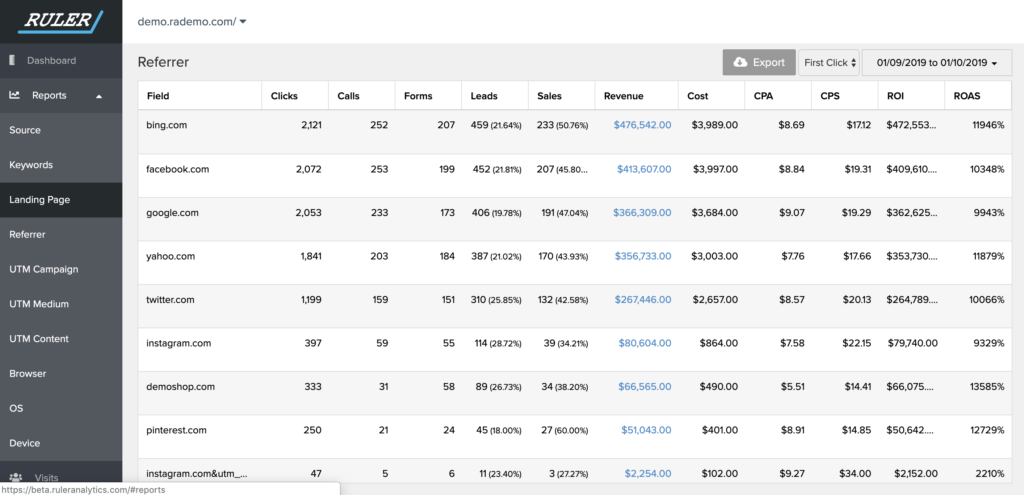Click the Reports chart icon
This screenshot has height=495, width=1024.
tap(14, 95)
